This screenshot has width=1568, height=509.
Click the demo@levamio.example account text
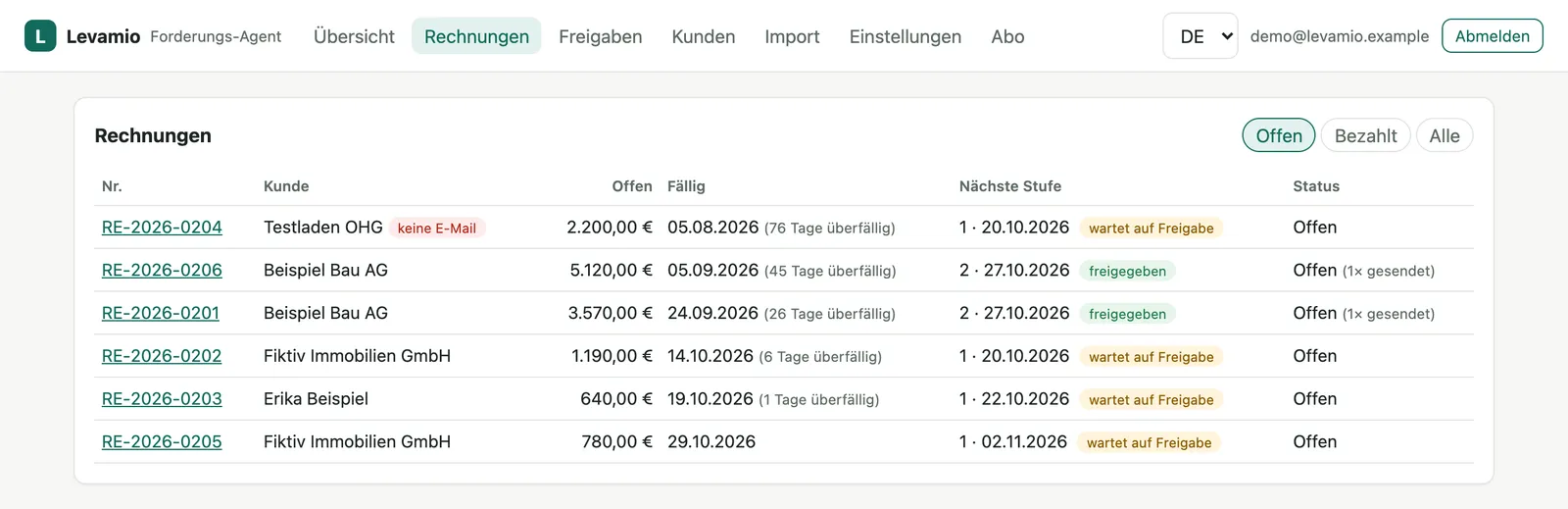(1340, 36)
